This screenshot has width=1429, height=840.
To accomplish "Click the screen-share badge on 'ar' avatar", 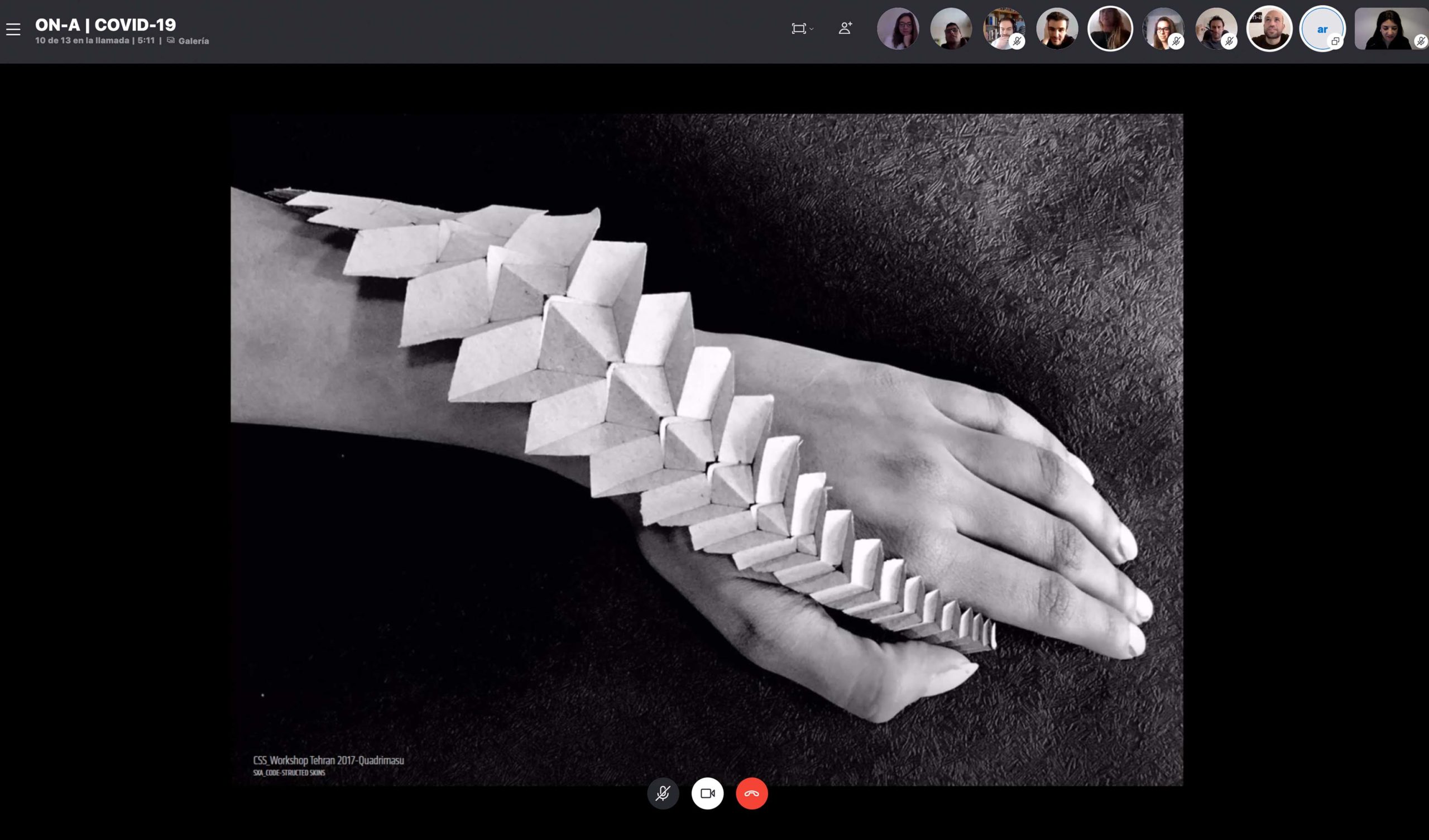I will click(1335, 41).
